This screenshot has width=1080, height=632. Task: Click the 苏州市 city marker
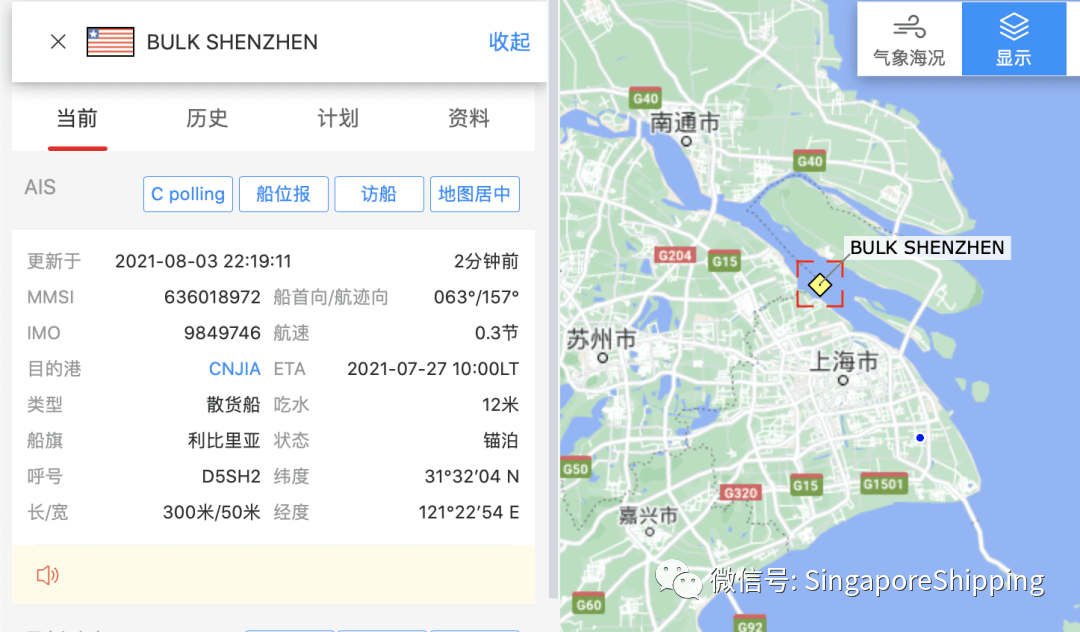tap(603, 357)
